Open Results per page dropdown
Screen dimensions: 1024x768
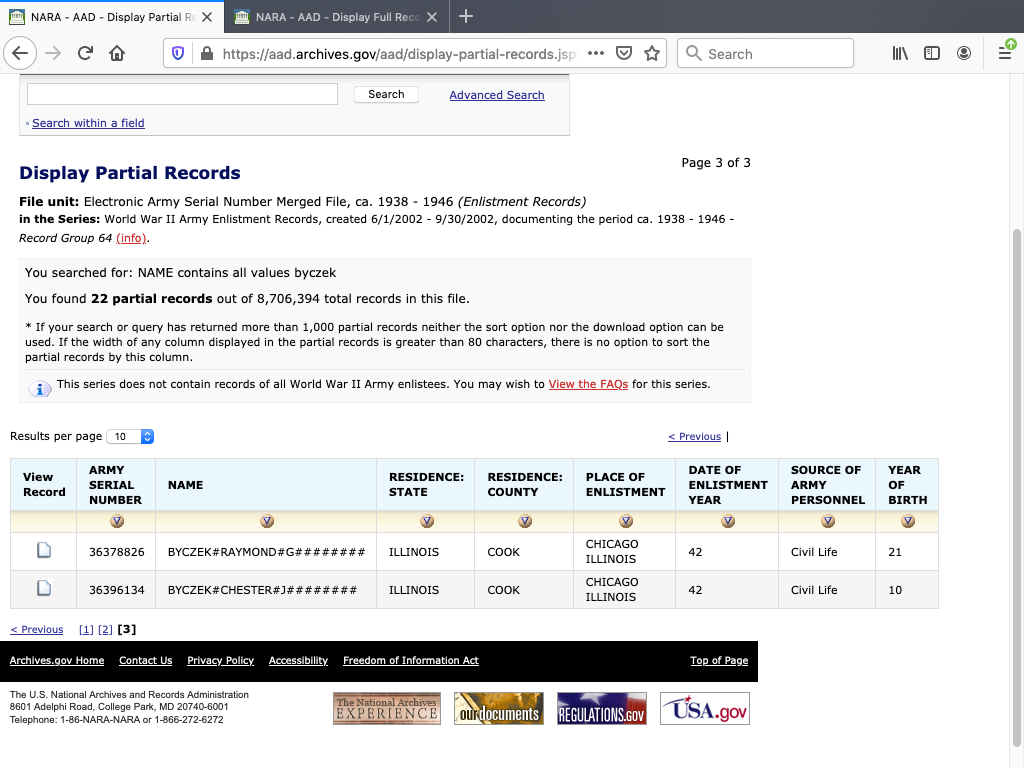(131, 437)
